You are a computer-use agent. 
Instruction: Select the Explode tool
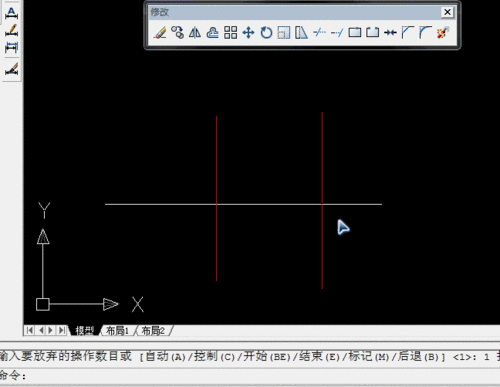443,33
